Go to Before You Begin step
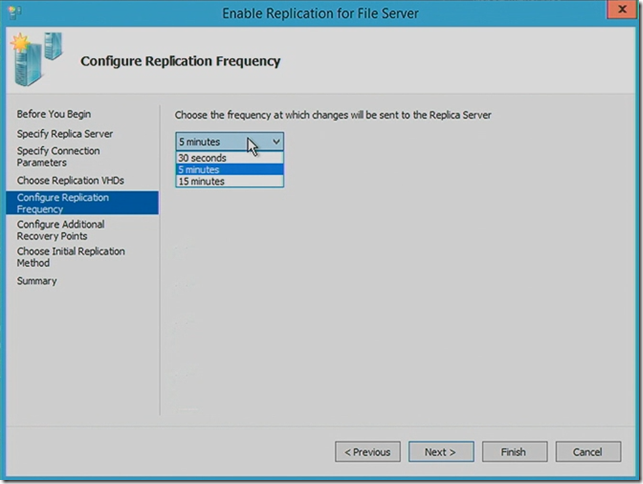This screenshot has height=484, width=643. (54, 114)
